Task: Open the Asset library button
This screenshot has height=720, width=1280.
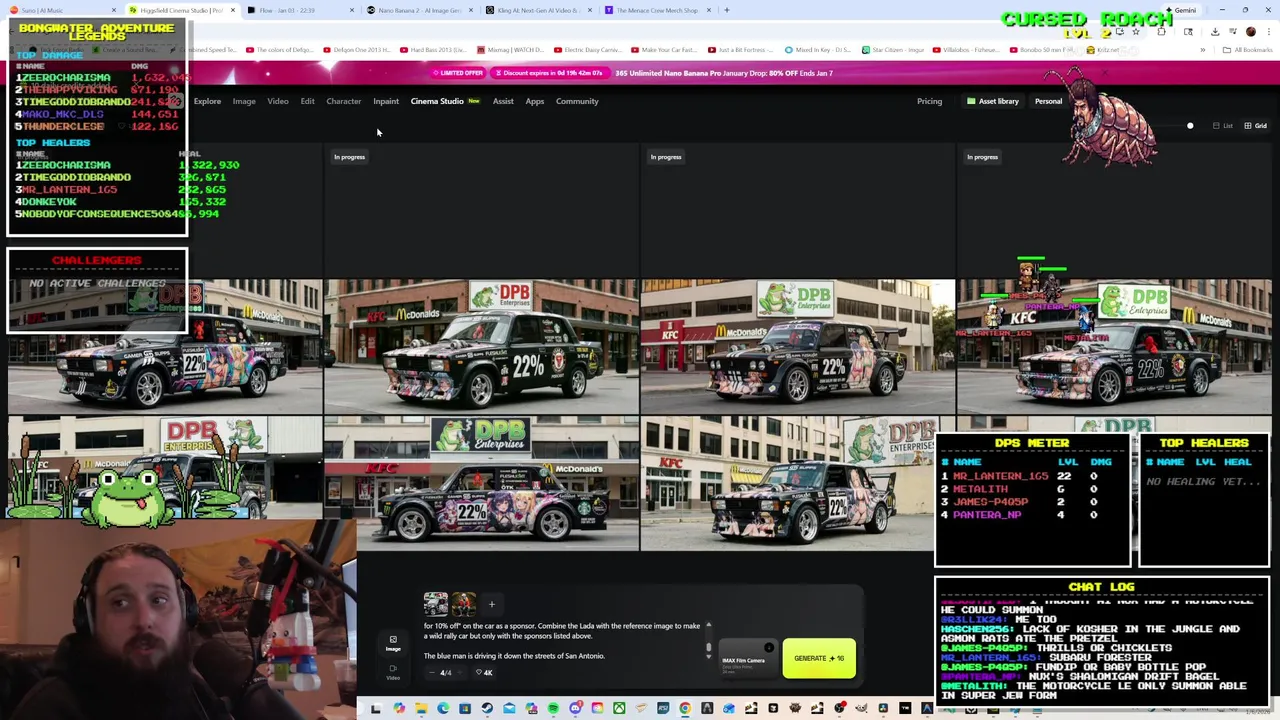Action: [x=992, y=101]
